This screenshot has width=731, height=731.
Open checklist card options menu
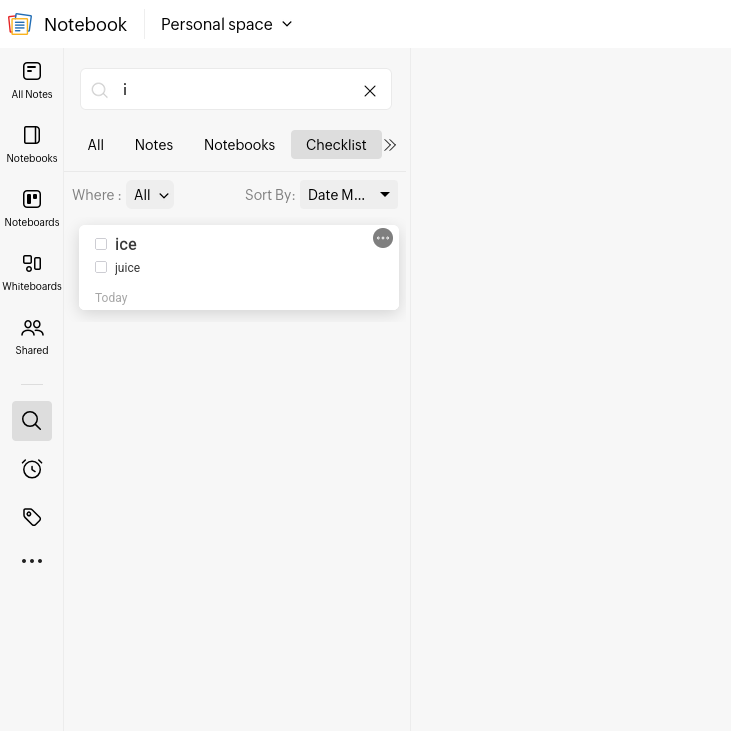[x=383, y=238]
